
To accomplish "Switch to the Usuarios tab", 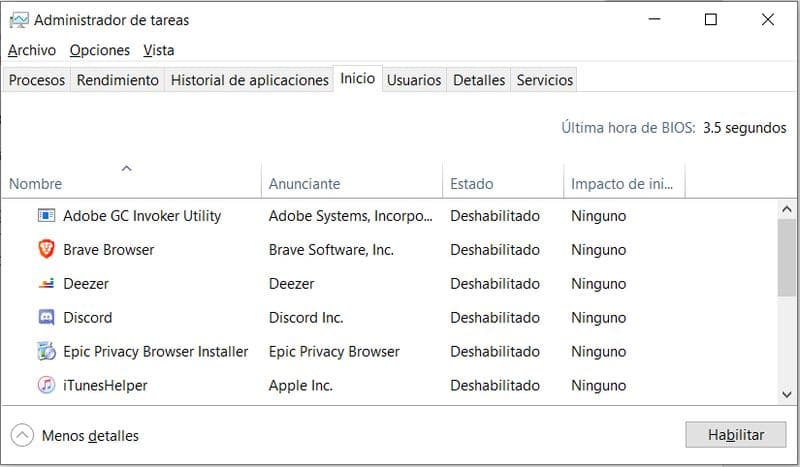I will (x=414, y=80).
